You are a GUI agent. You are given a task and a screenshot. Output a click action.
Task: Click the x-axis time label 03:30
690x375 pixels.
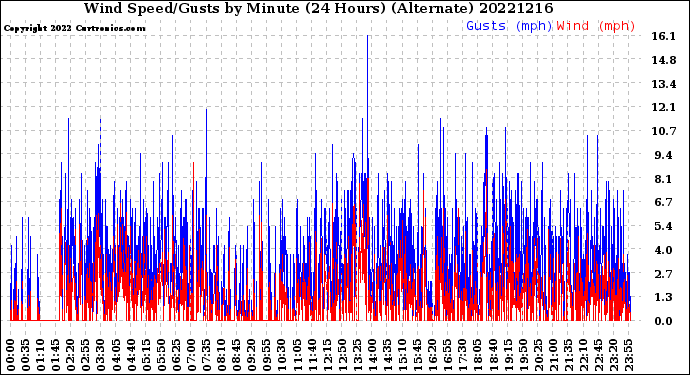click(x=101, y=355)
